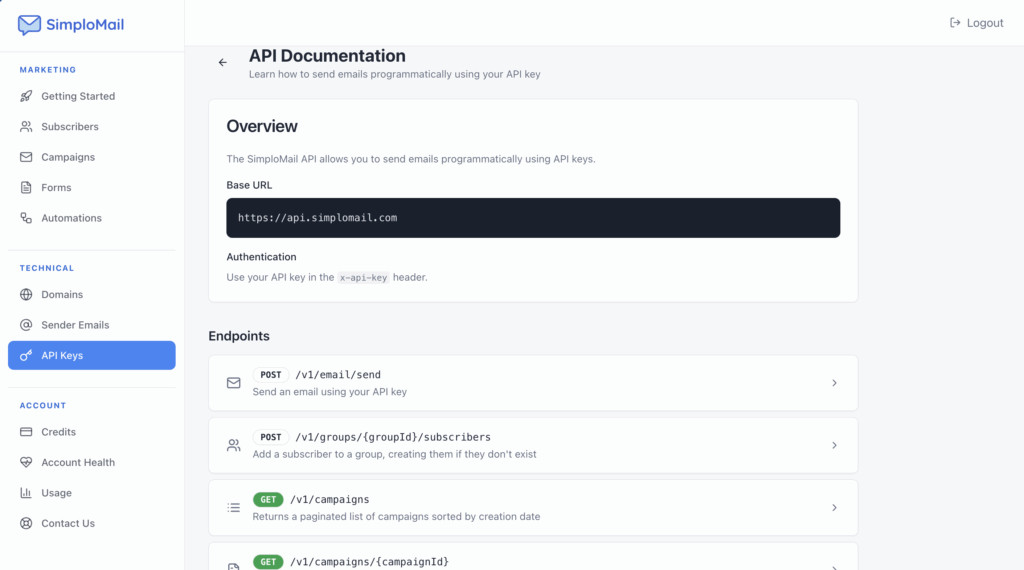The height and width of the screenshot is (570, 1024).
Task: Click 'Returns a paginated list of campaigns' description
Action: [x=396, y=516]
